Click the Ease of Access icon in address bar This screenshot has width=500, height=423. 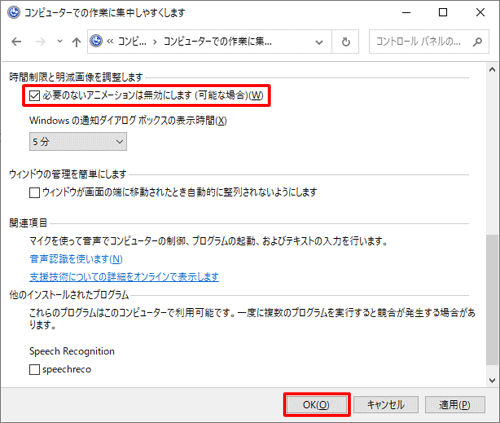(x=96, y=41)
